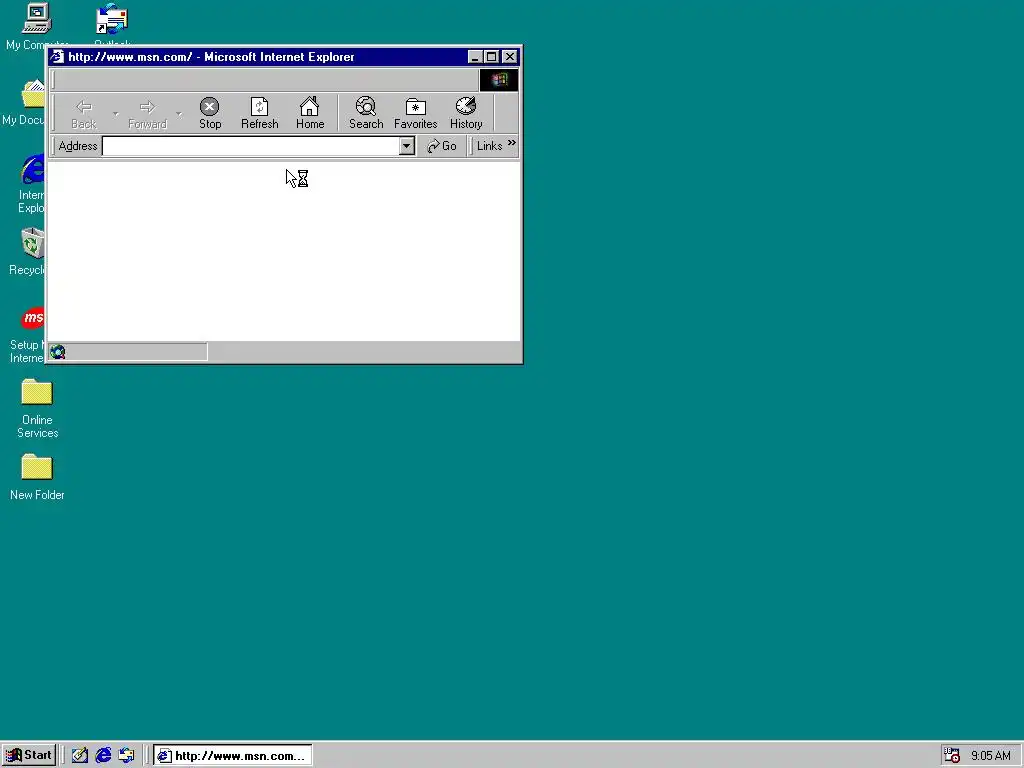Open the Address bar dropdown list

[x=407, y=146]
